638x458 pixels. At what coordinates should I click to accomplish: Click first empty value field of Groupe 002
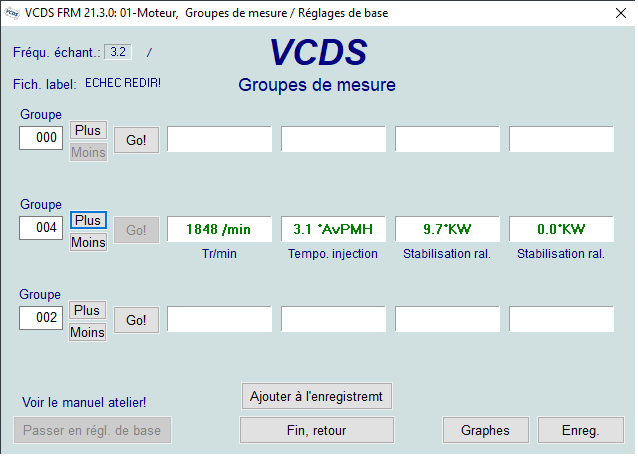[219, 319]
